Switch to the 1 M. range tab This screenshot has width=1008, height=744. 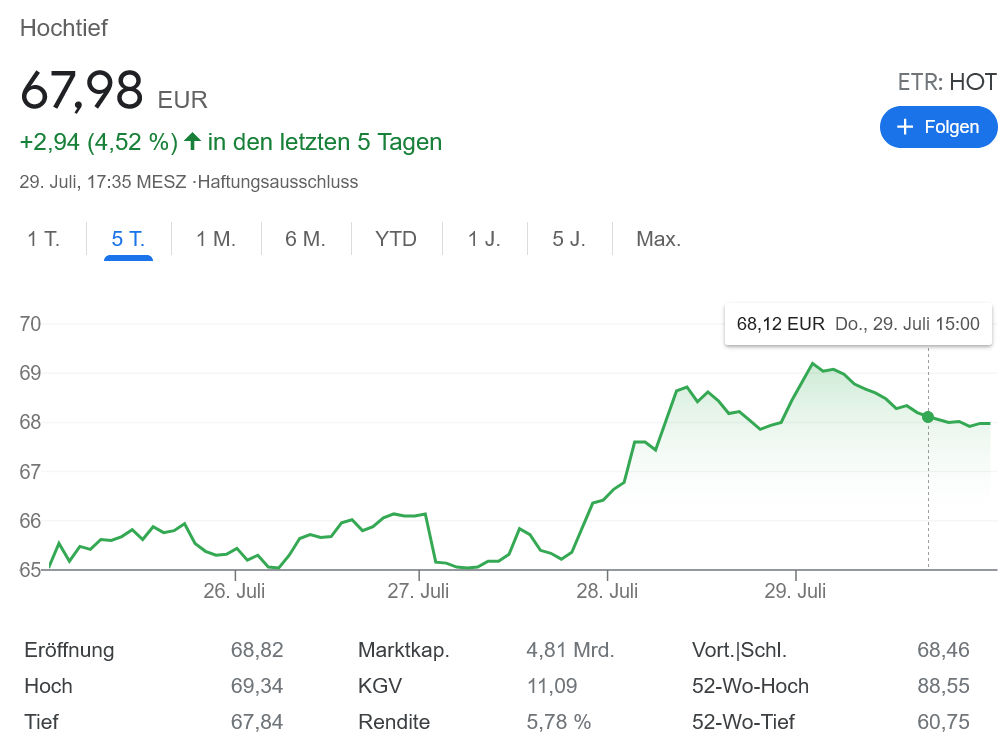coord(216,239)
